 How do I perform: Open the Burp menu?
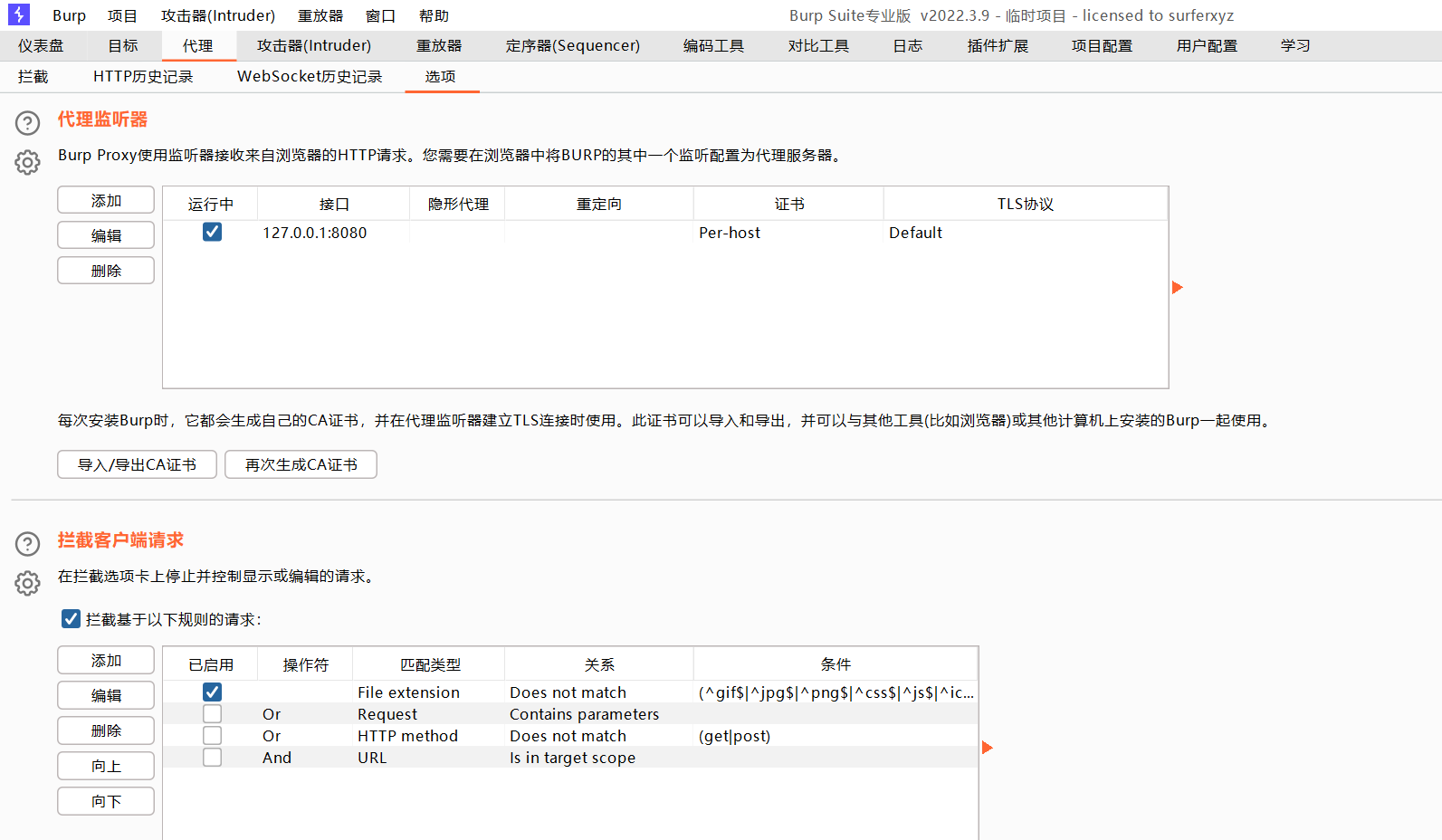pos(69,15)
